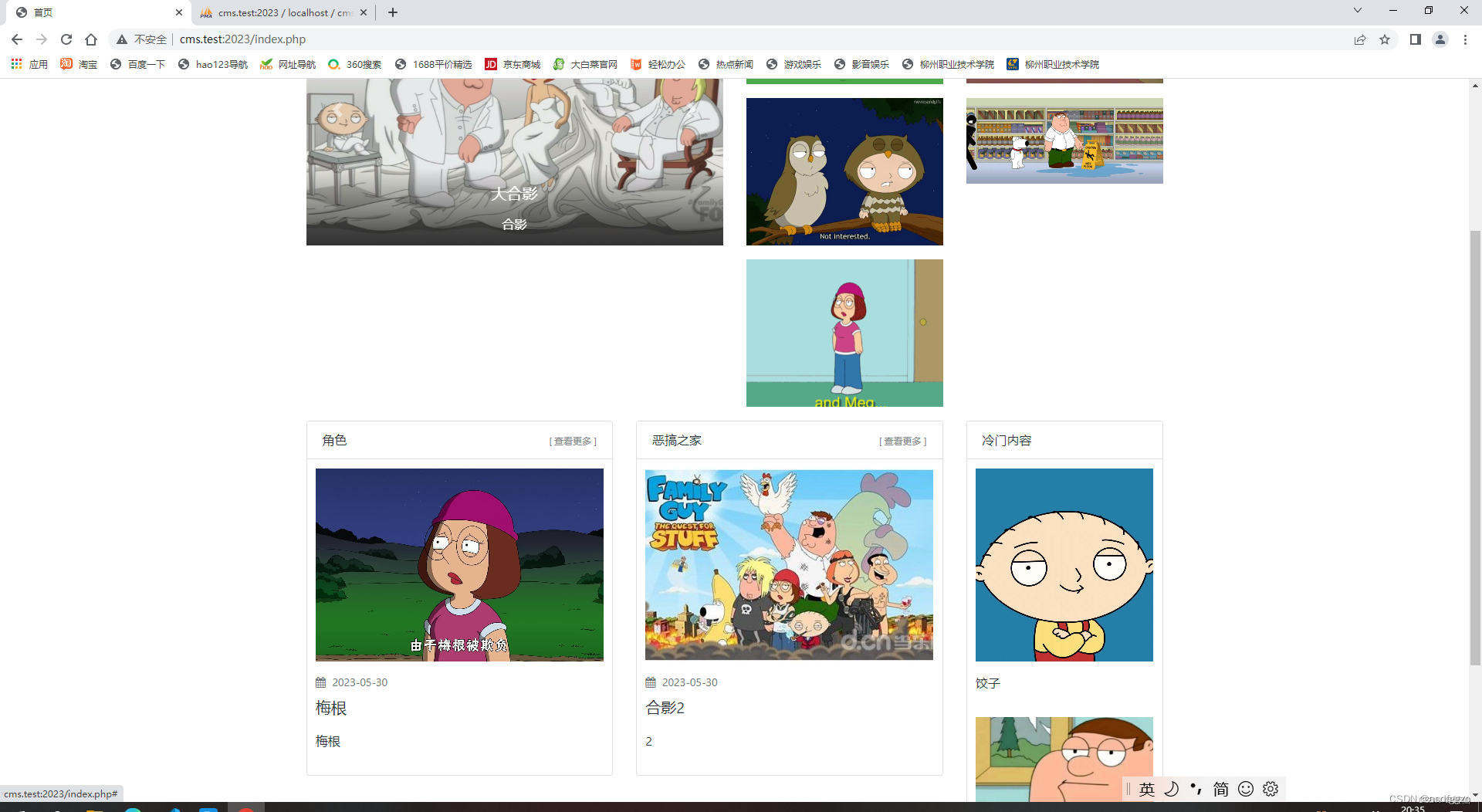
Task: Click the not-secure warning icon
Action: coord(122,39)
